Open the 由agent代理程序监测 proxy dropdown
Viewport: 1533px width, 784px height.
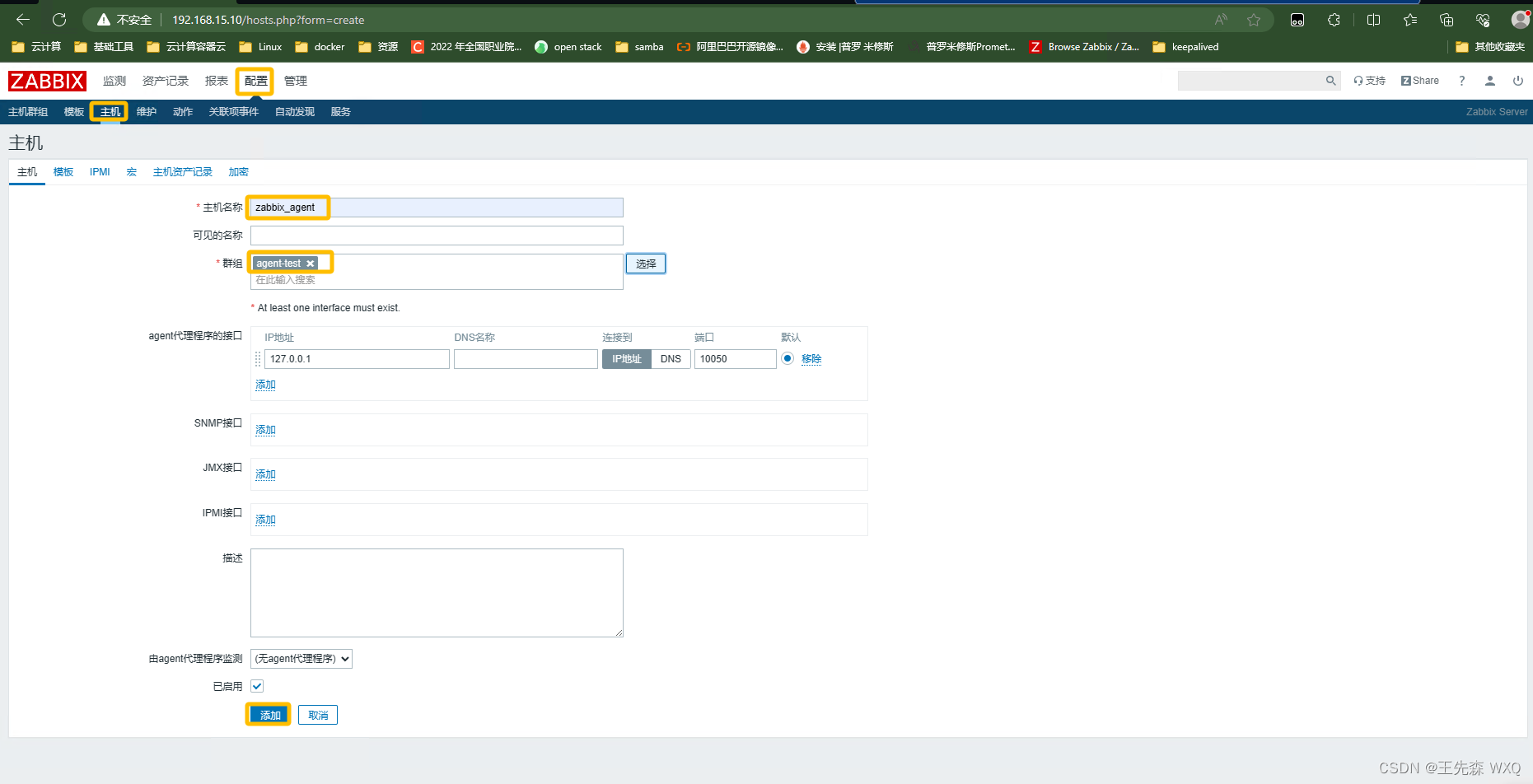[301, 659]
